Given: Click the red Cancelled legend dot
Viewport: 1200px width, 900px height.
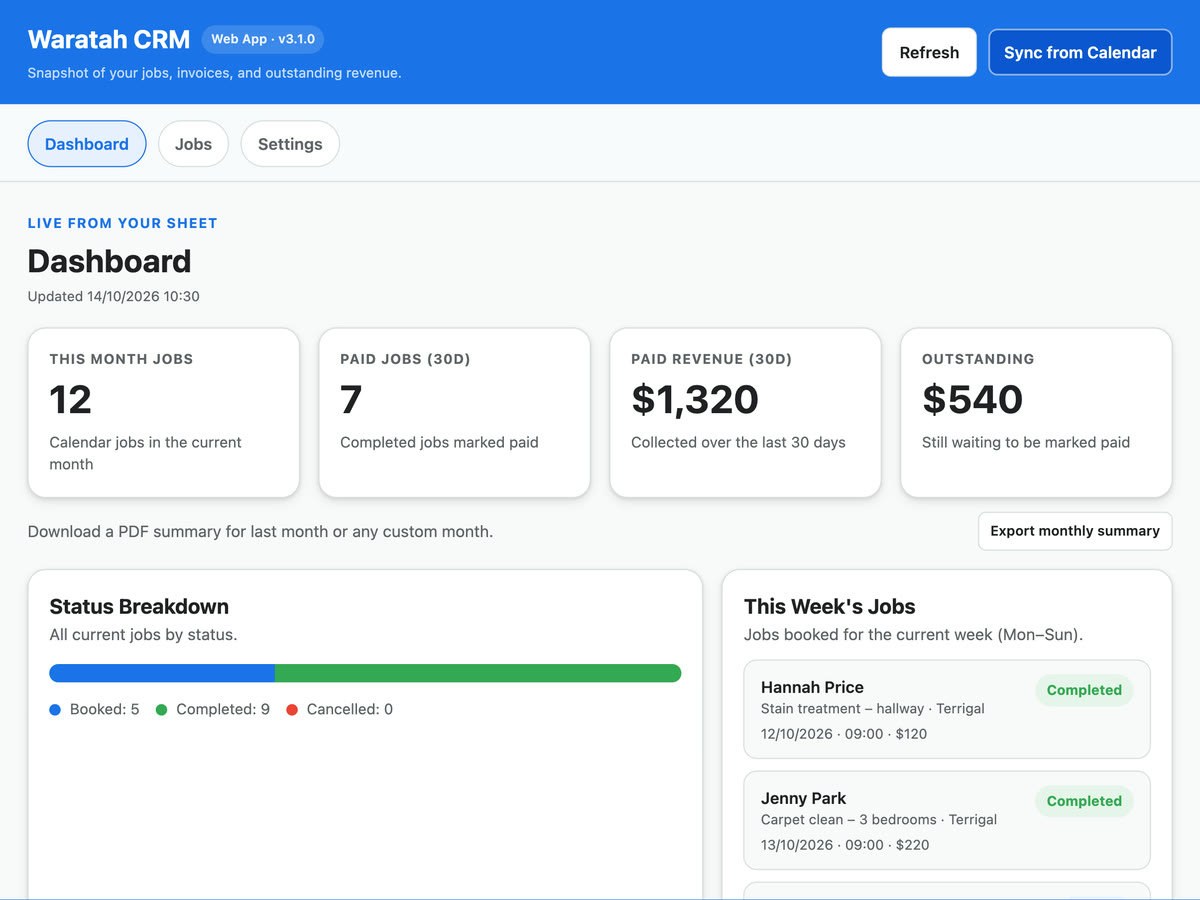Looking at the screenshot, I should [292, 710].
